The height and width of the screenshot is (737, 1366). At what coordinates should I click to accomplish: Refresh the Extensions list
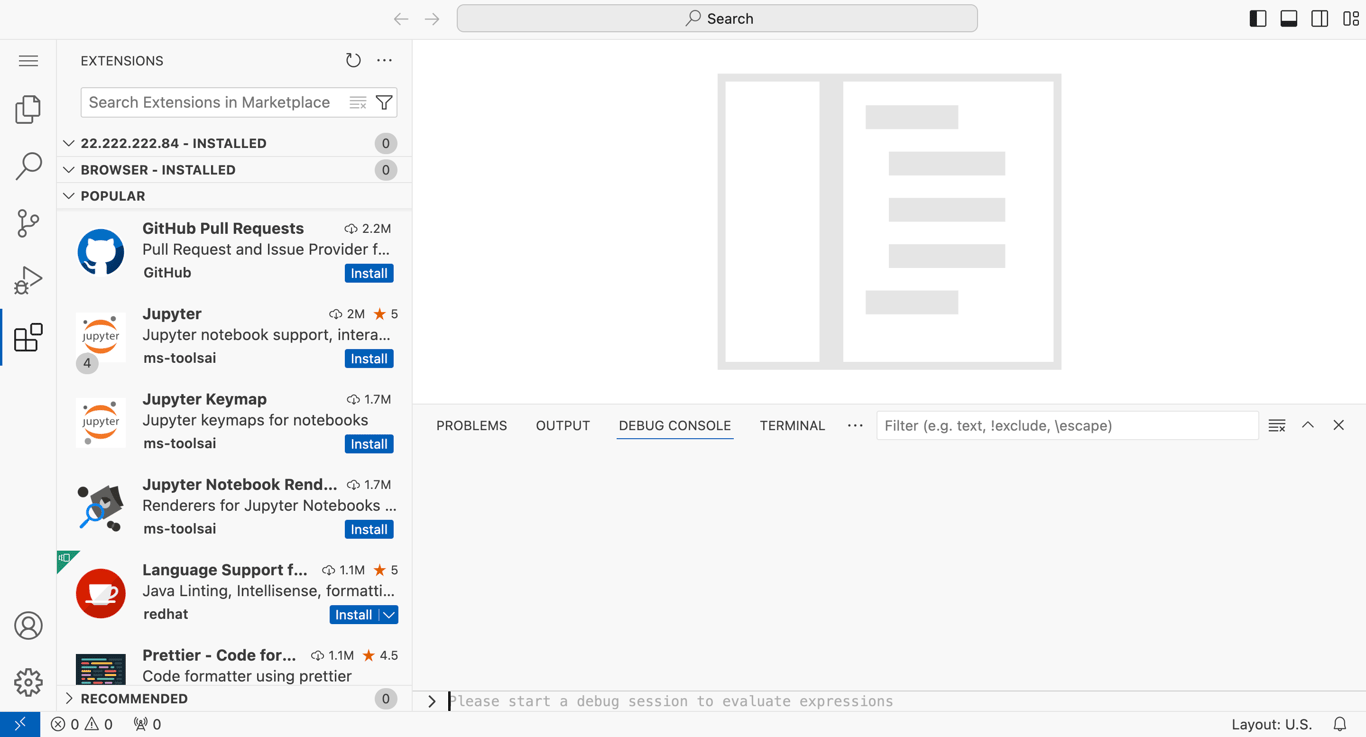point(353,60)
